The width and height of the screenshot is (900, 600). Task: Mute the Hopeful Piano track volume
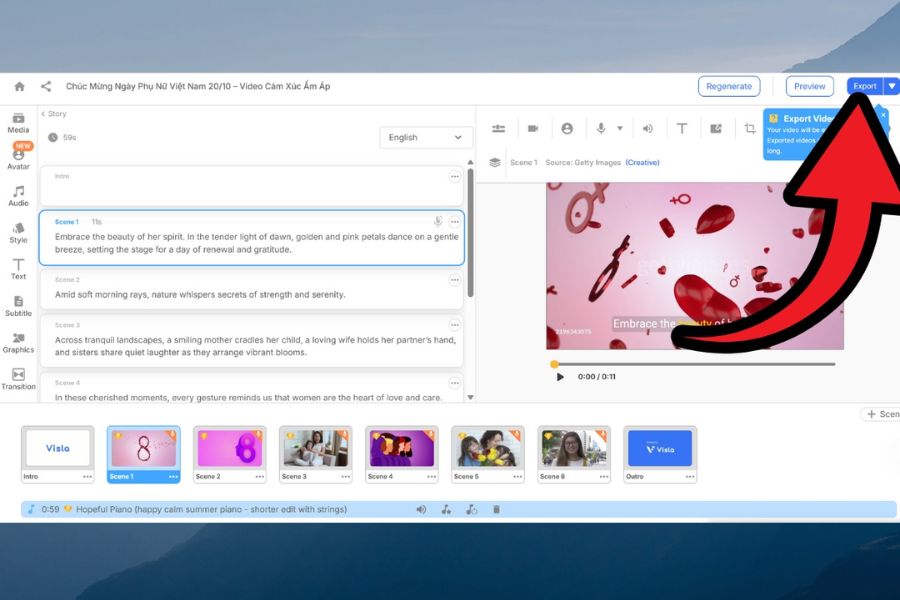coord(421,510)
